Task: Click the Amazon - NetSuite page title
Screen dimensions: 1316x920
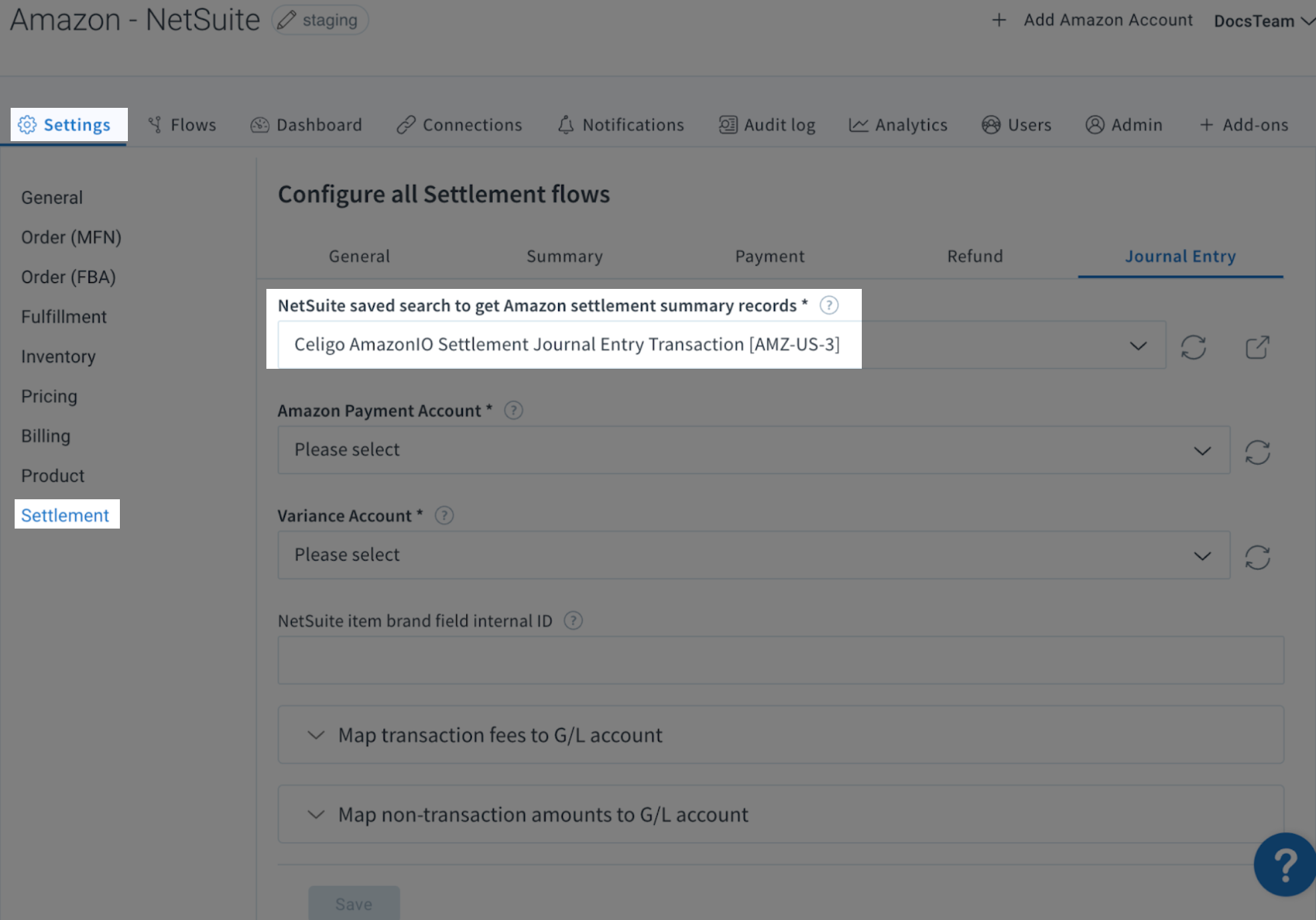Action: (x=135, y=20)
